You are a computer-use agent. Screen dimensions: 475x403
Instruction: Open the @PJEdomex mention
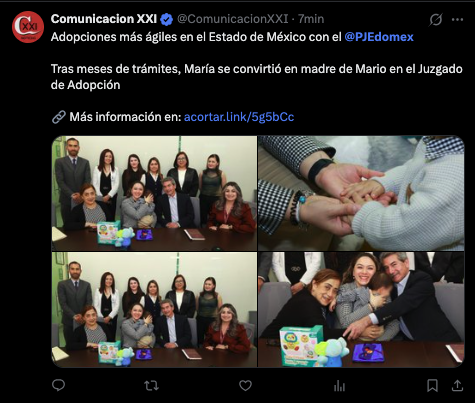click(379, 37)
